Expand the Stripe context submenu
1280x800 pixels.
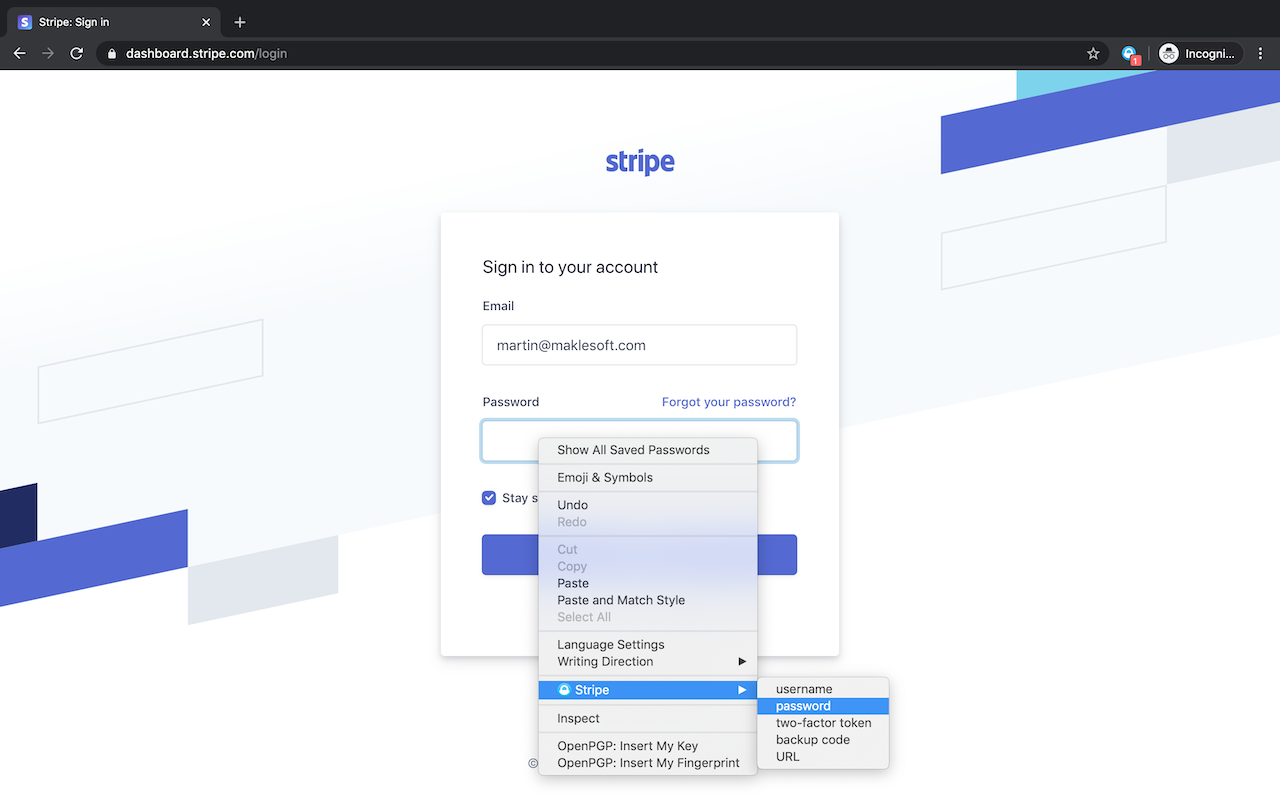[648, 690]
